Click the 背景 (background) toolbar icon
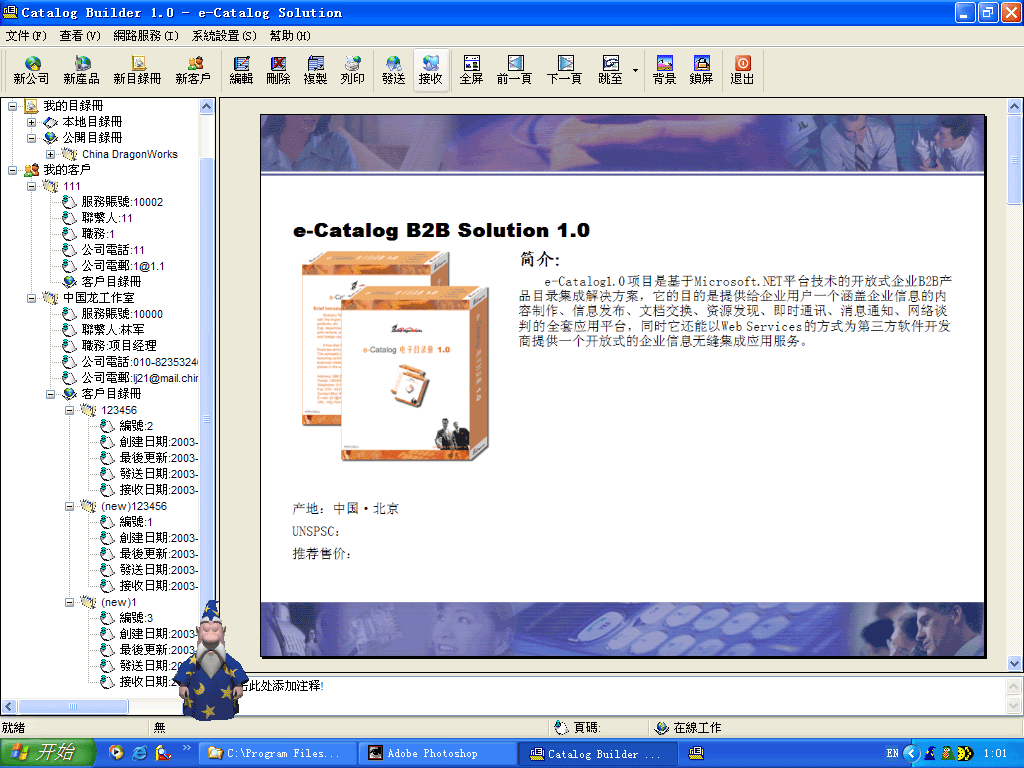 click(x=664, y=71)
